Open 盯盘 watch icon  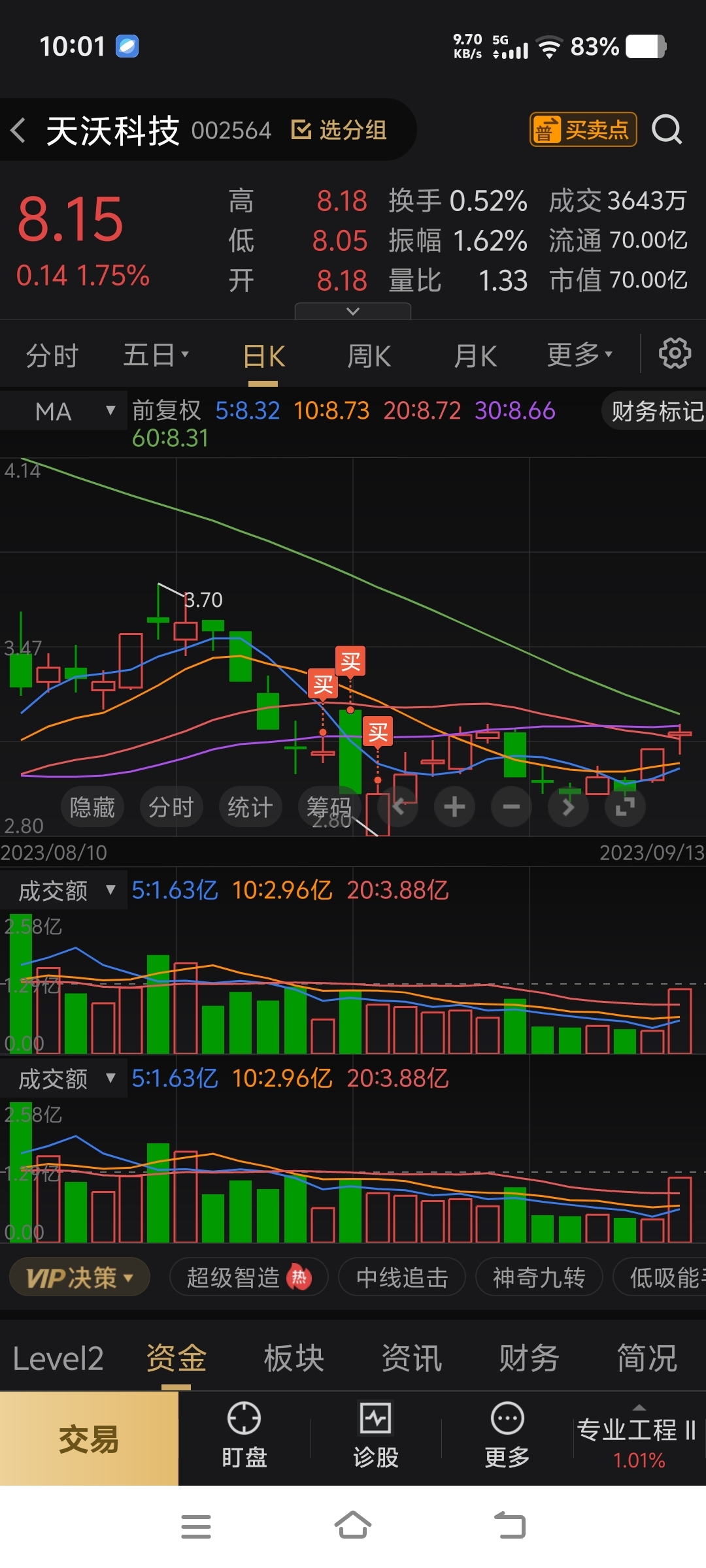pyautogui.click(x=244, y=1436)
